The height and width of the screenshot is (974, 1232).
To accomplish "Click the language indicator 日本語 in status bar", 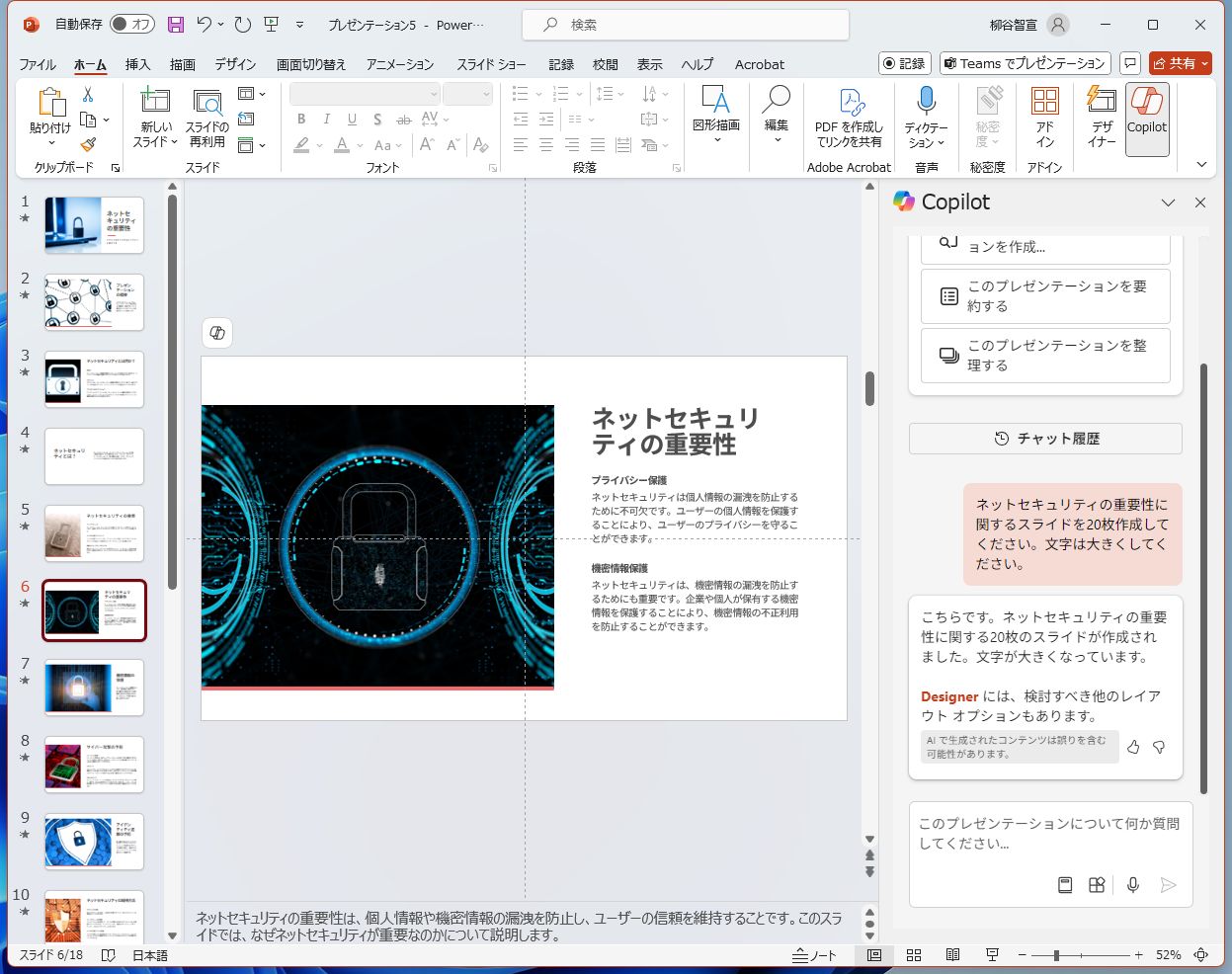I will tap(150, 955).
